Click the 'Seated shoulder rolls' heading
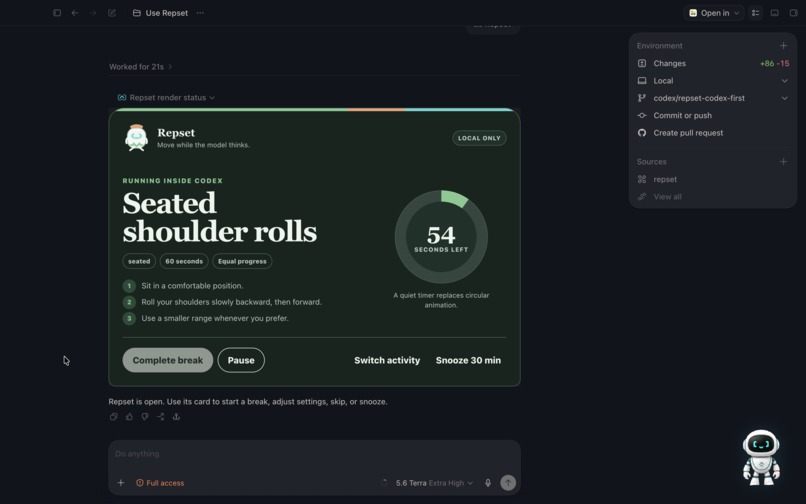This screenshot has width=806, height=504. [x=219, y=217]
